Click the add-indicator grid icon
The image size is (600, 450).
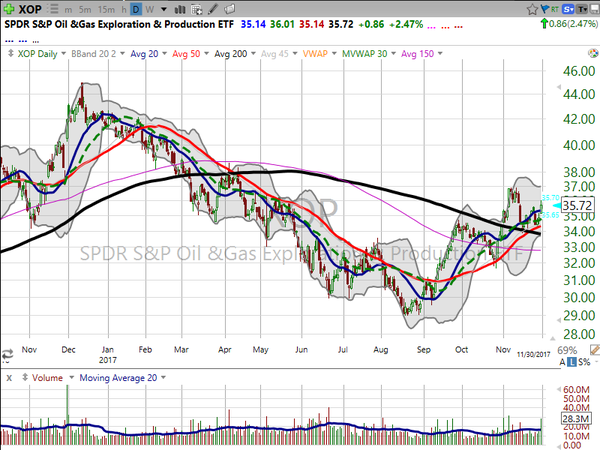[x=197, y=9]
